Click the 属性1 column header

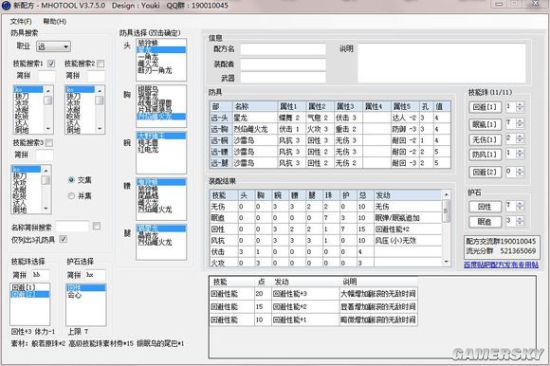point(291,106)
